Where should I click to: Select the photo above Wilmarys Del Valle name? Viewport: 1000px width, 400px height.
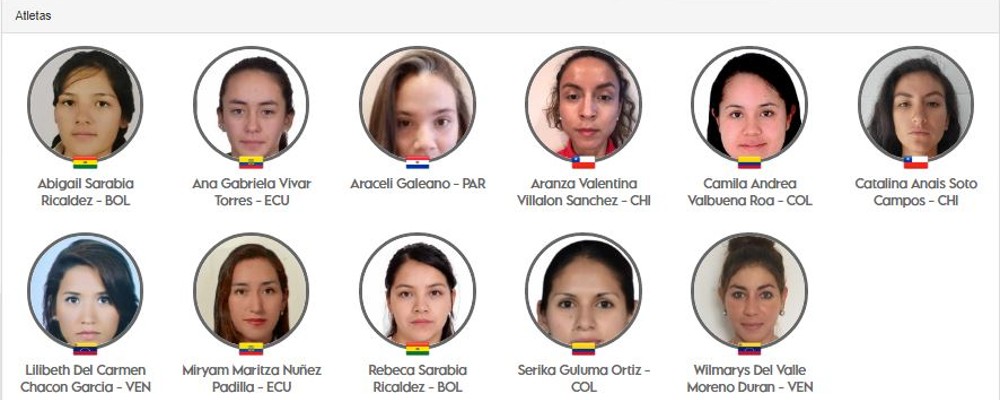pyautogui.click(x=749, y=290)
